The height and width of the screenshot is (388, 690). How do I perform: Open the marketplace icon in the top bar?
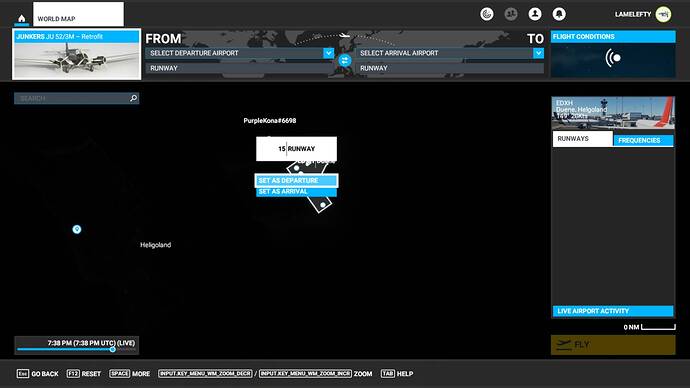[487, 14]
